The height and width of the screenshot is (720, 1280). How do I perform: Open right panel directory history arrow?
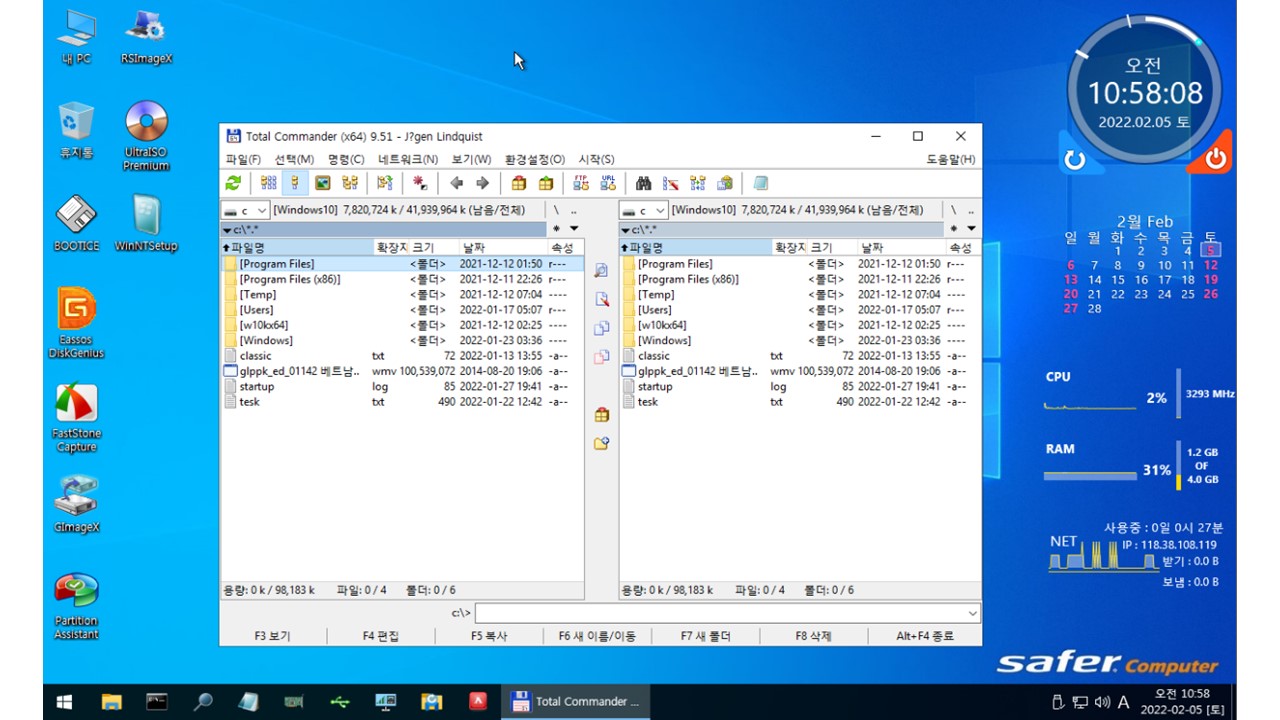[x=971, y=229]
